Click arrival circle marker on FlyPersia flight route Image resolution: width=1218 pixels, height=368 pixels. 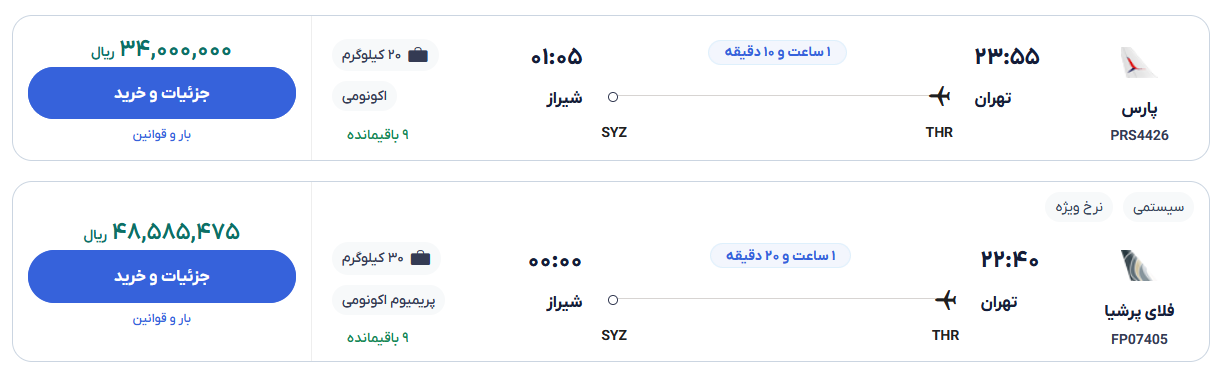(613, 299)
